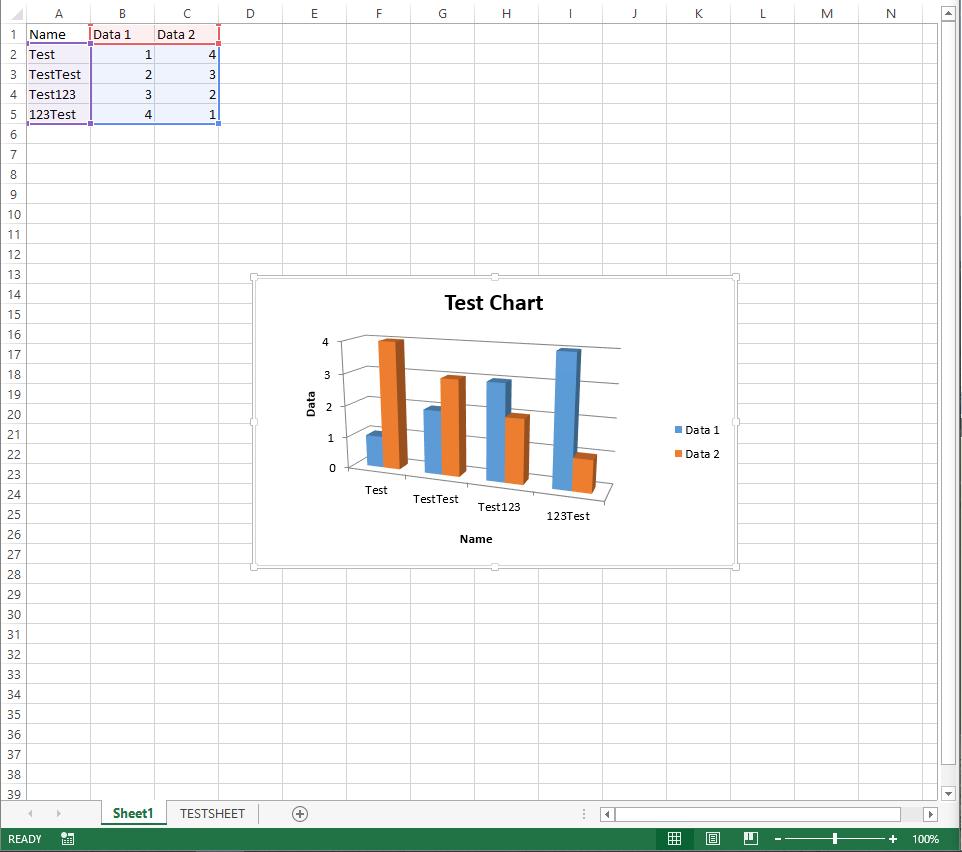Click zoom in plus button
The width and height of the screenshot is (962, 852).
pyautogui.click(x=893, y=839)
